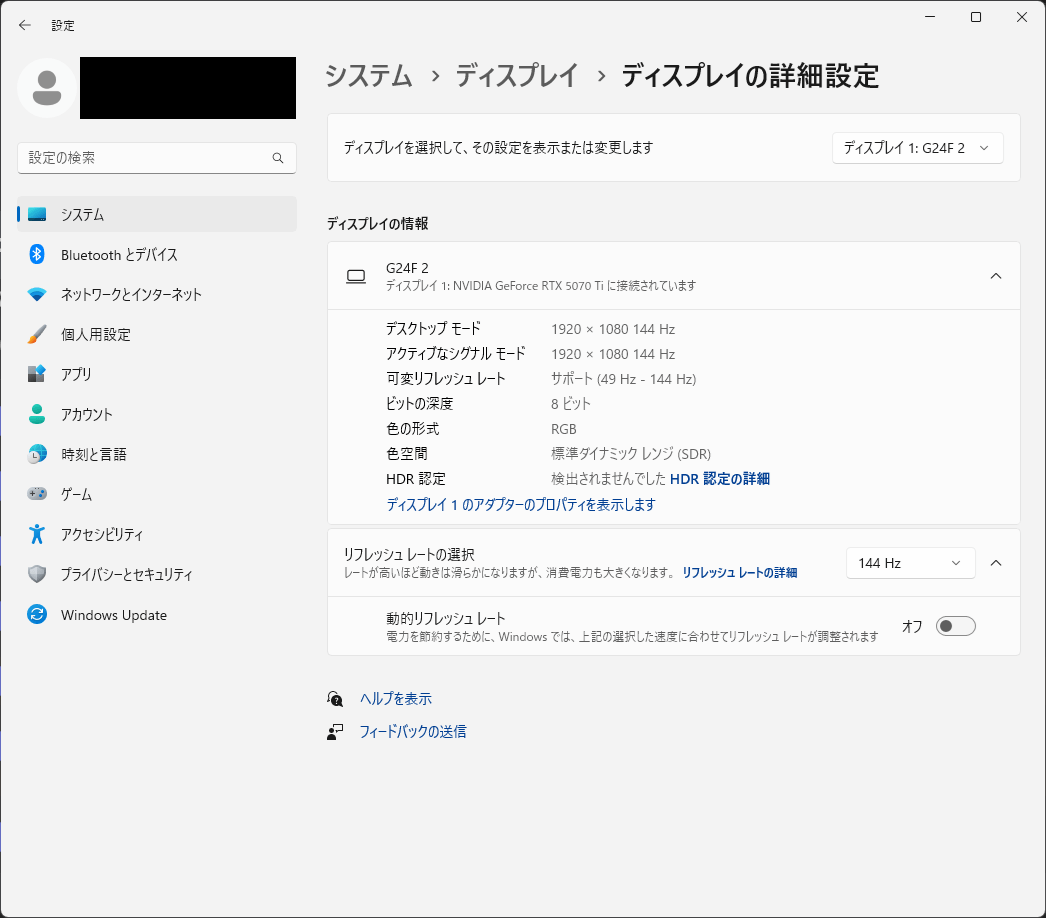
Task: Go to アクセシビリティ settings
Action: tap(157, 534)
